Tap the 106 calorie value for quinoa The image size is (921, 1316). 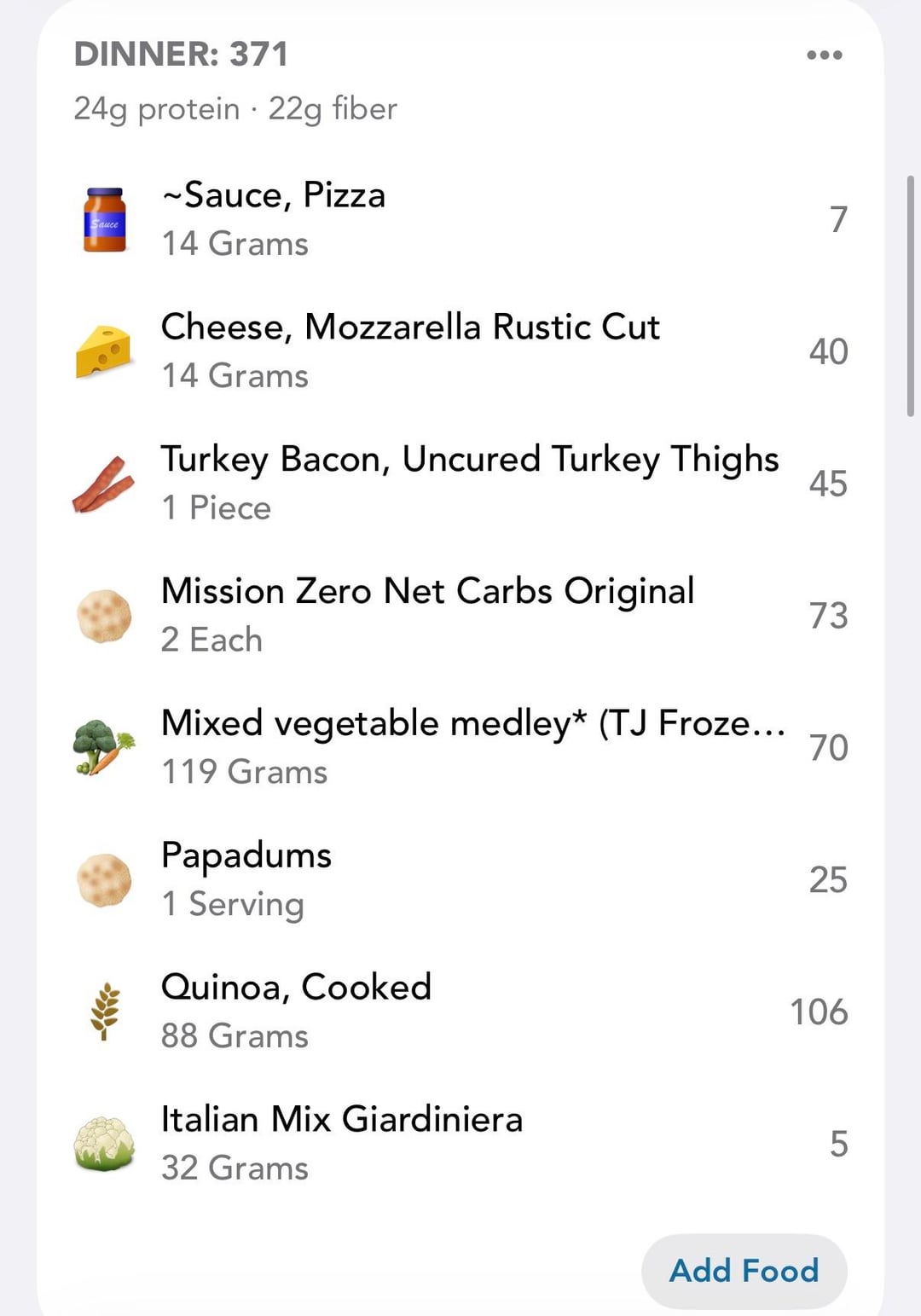pos(819,1012)
